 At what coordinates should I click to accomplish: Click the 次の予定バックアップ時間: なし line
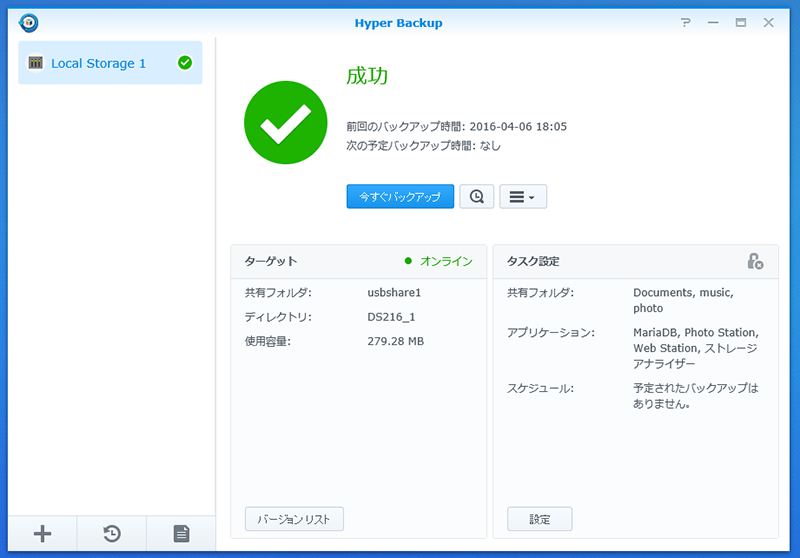[423, 146]
